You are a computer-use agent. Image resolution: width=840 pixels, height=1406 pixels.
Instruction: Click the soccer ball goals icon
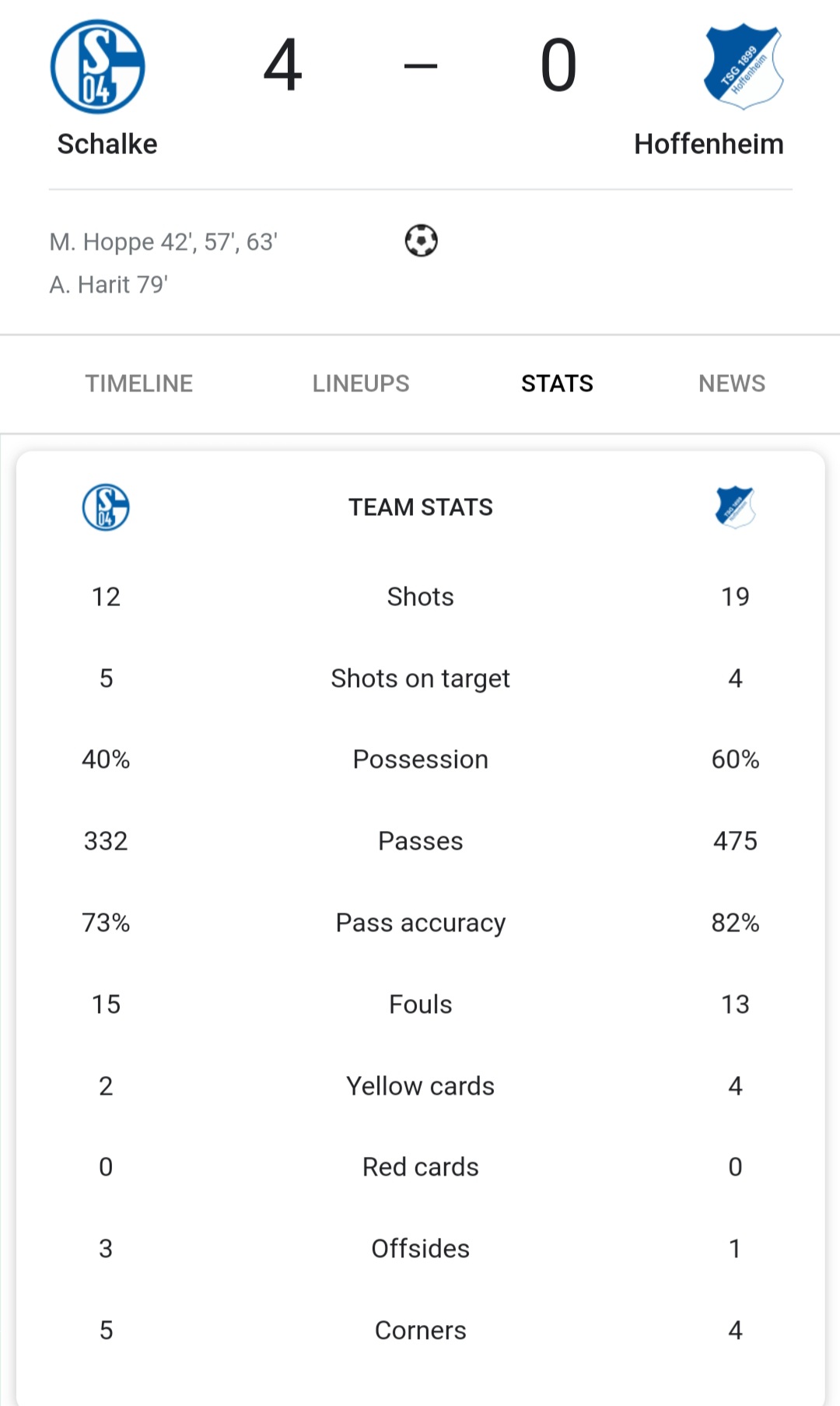click(421, 240)
